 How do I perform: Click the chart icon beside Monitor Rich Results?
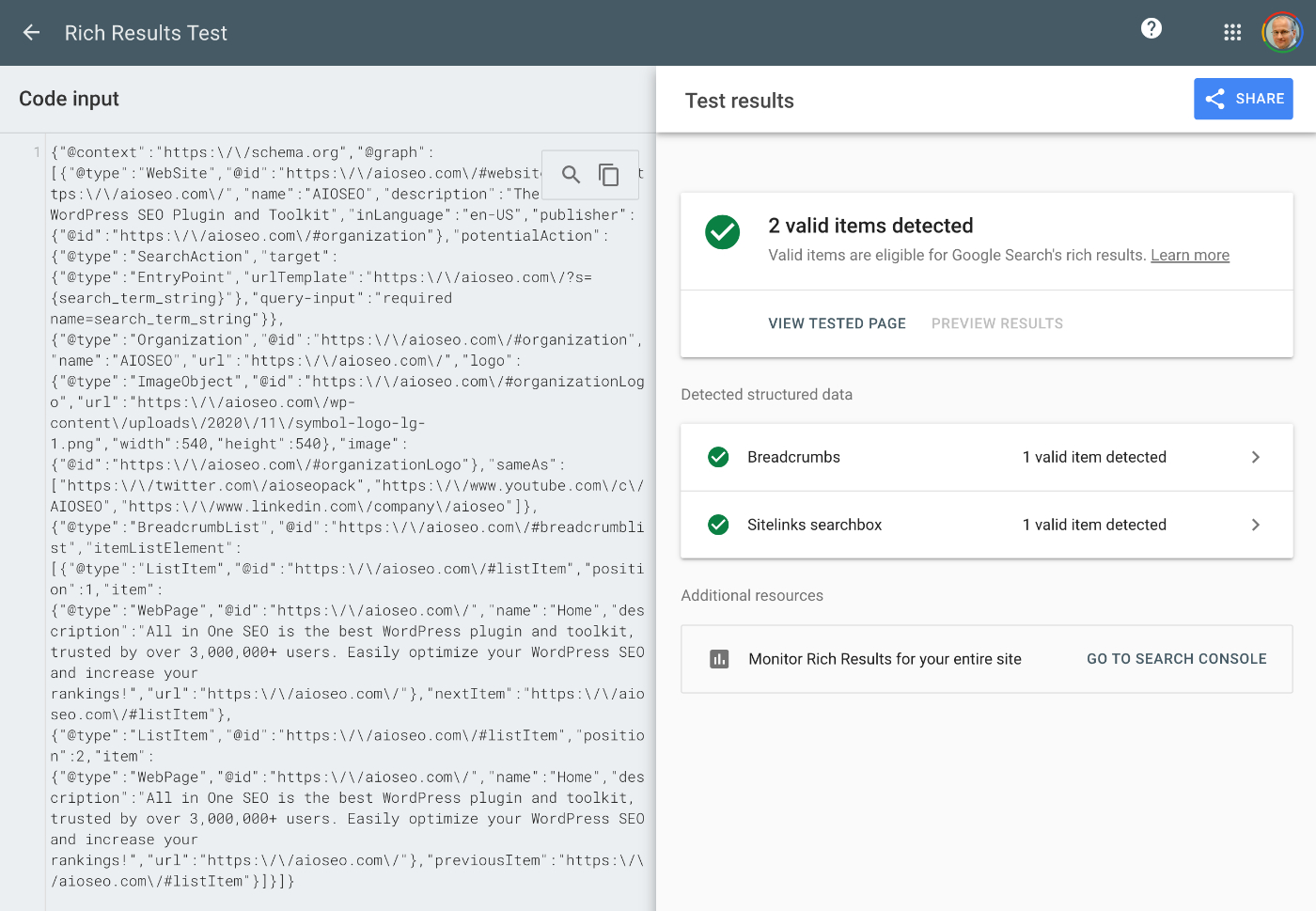coord(719,659)
